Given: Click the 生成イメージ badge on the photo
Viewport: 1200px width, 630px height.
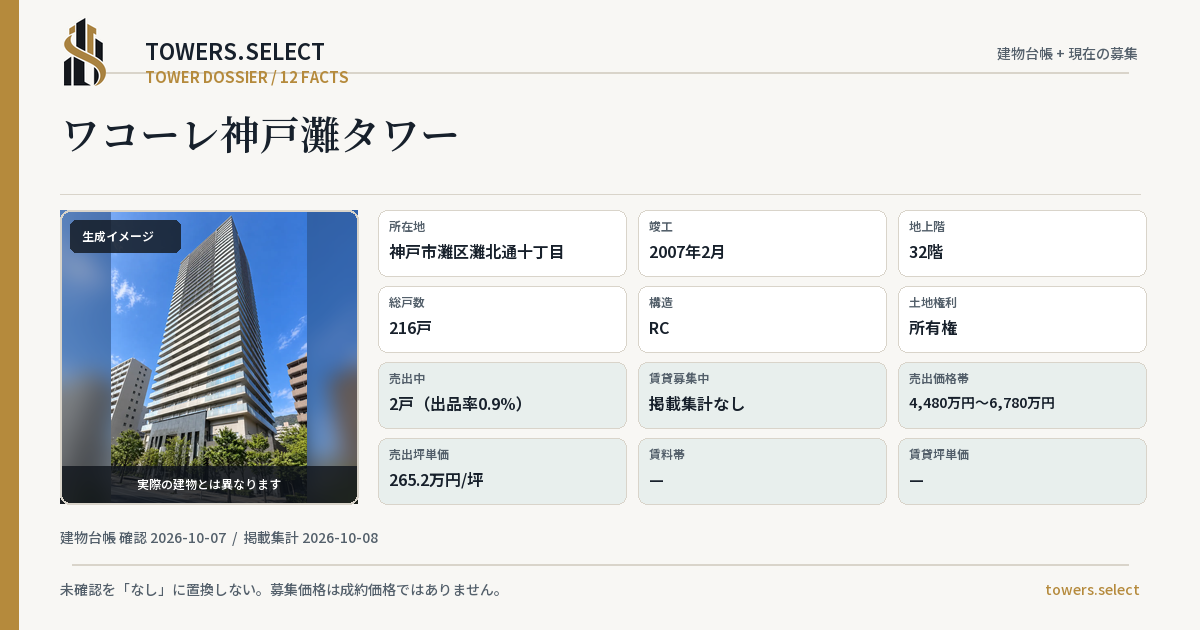Looking at the screenshot, I should tap(125, 237).
